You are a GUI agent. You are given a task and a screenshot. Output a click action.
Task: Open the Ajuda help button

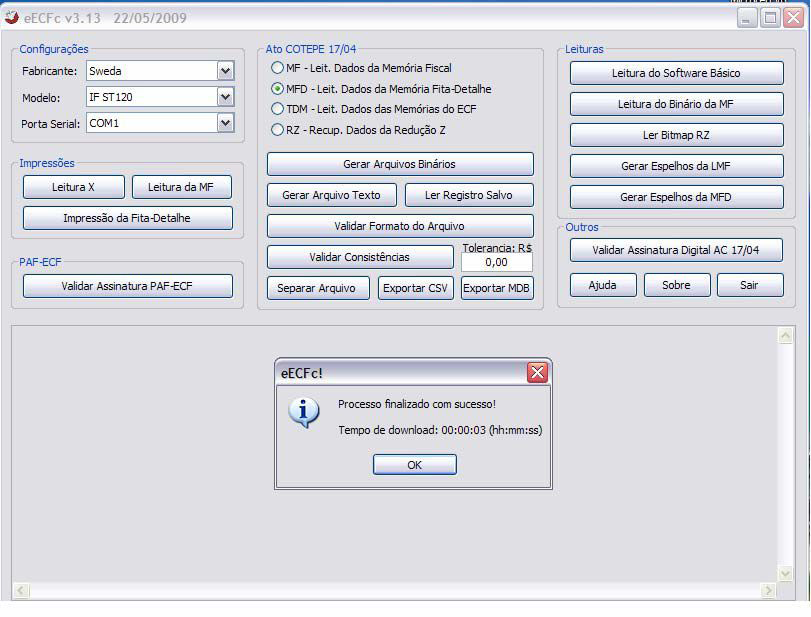point(602,285)
